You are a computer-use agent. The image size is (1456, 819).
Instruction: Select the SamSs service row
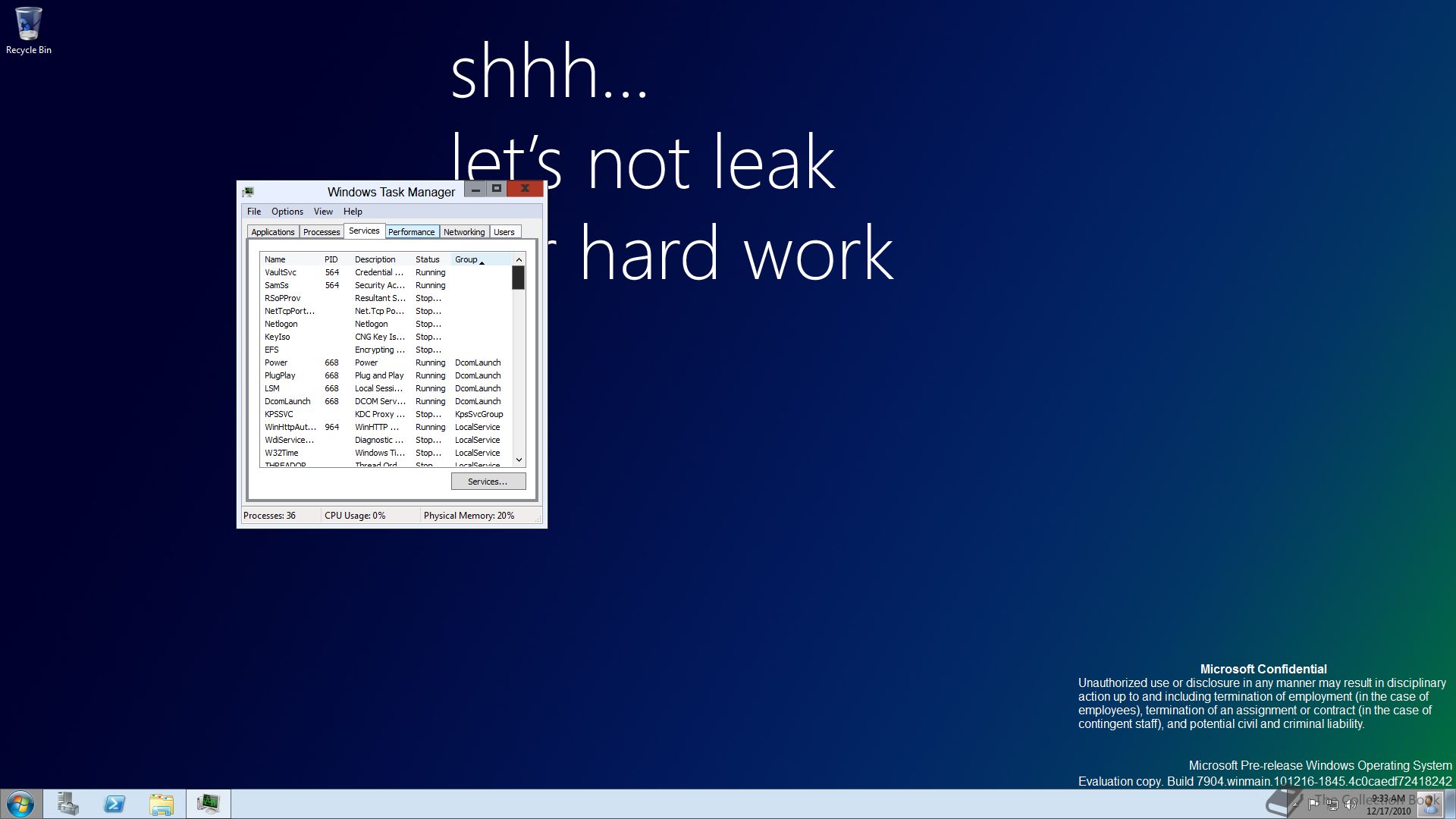[x=386, y=285]
